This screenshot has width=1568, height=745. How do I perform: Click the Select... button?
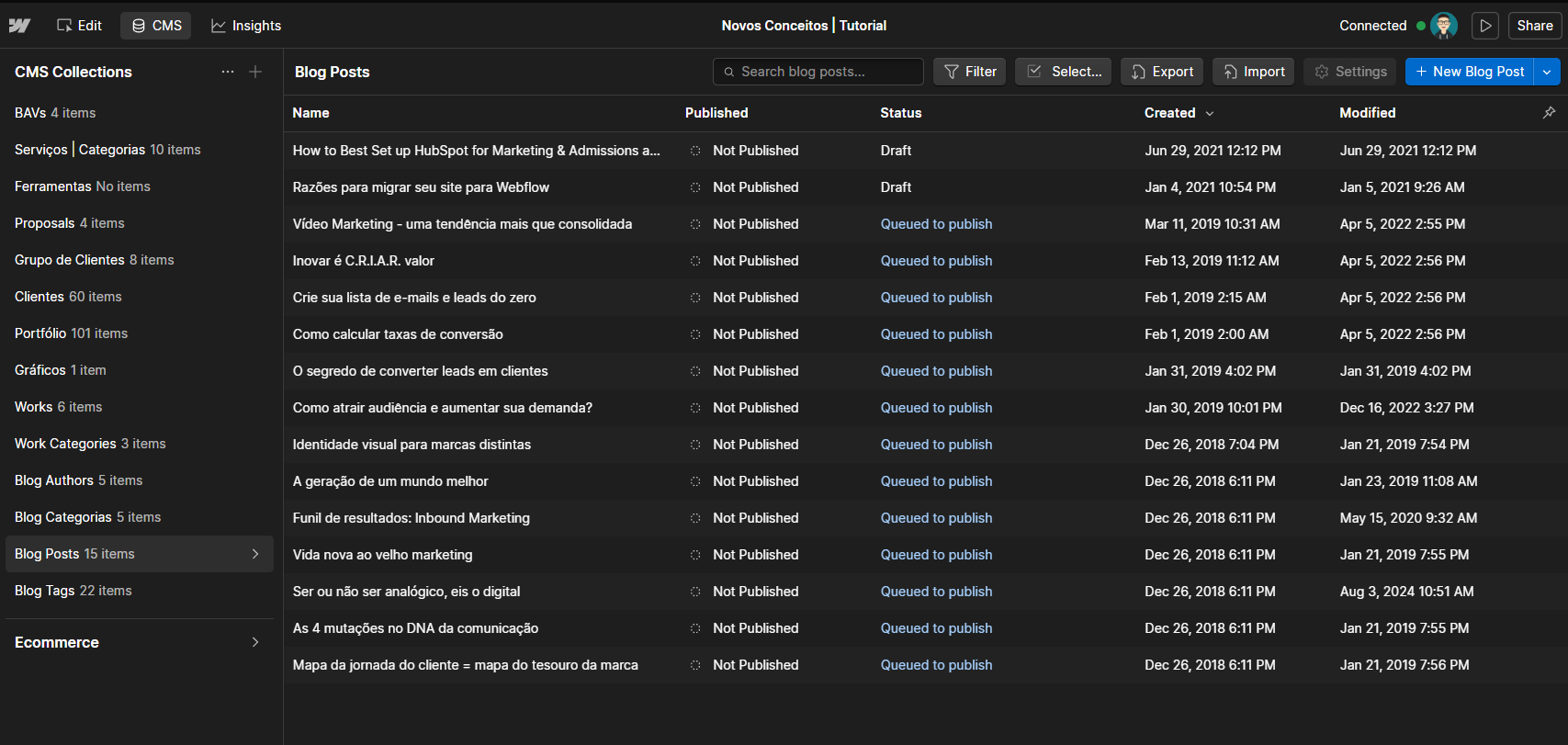pos(1064,72)
